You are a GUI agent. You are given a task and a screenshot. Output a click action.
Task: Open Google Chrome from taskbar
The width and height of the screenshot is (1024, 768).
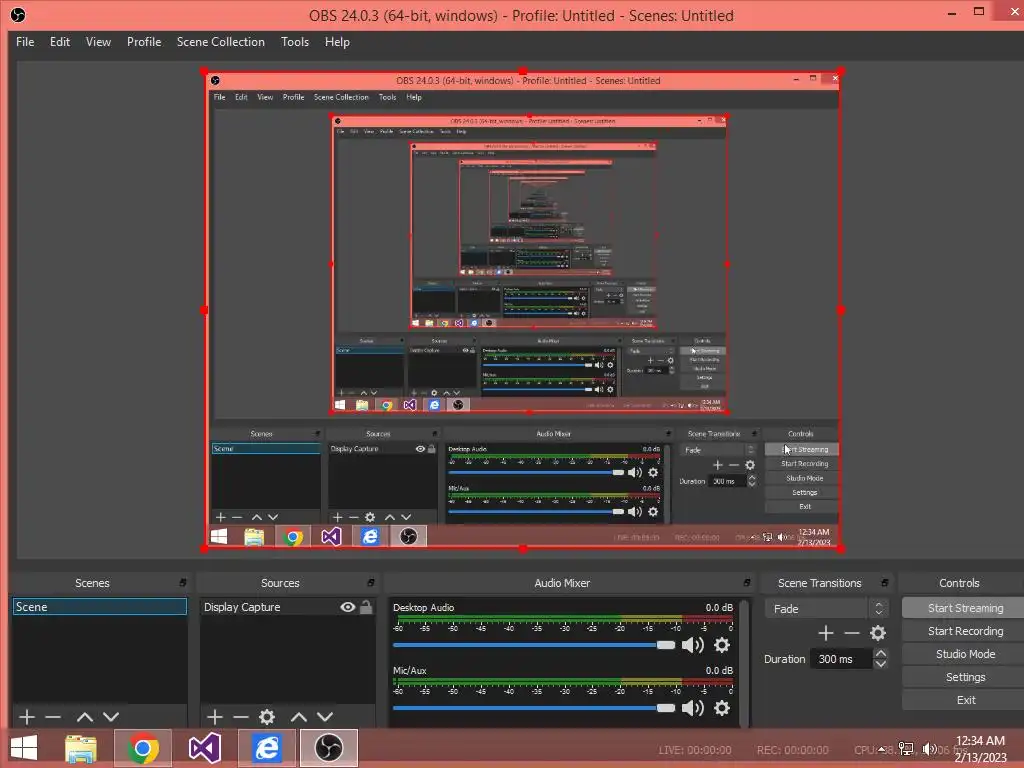point(143,748)
